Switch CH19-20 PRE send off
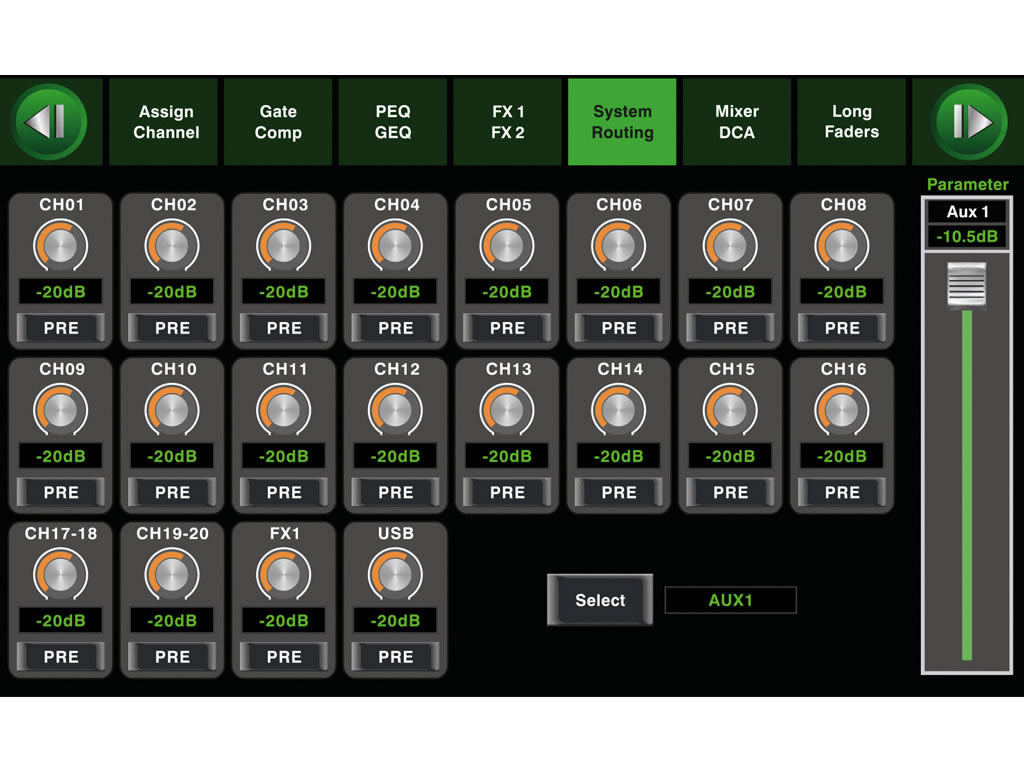This screenshot has width=1024, height=768. (172, 657)
